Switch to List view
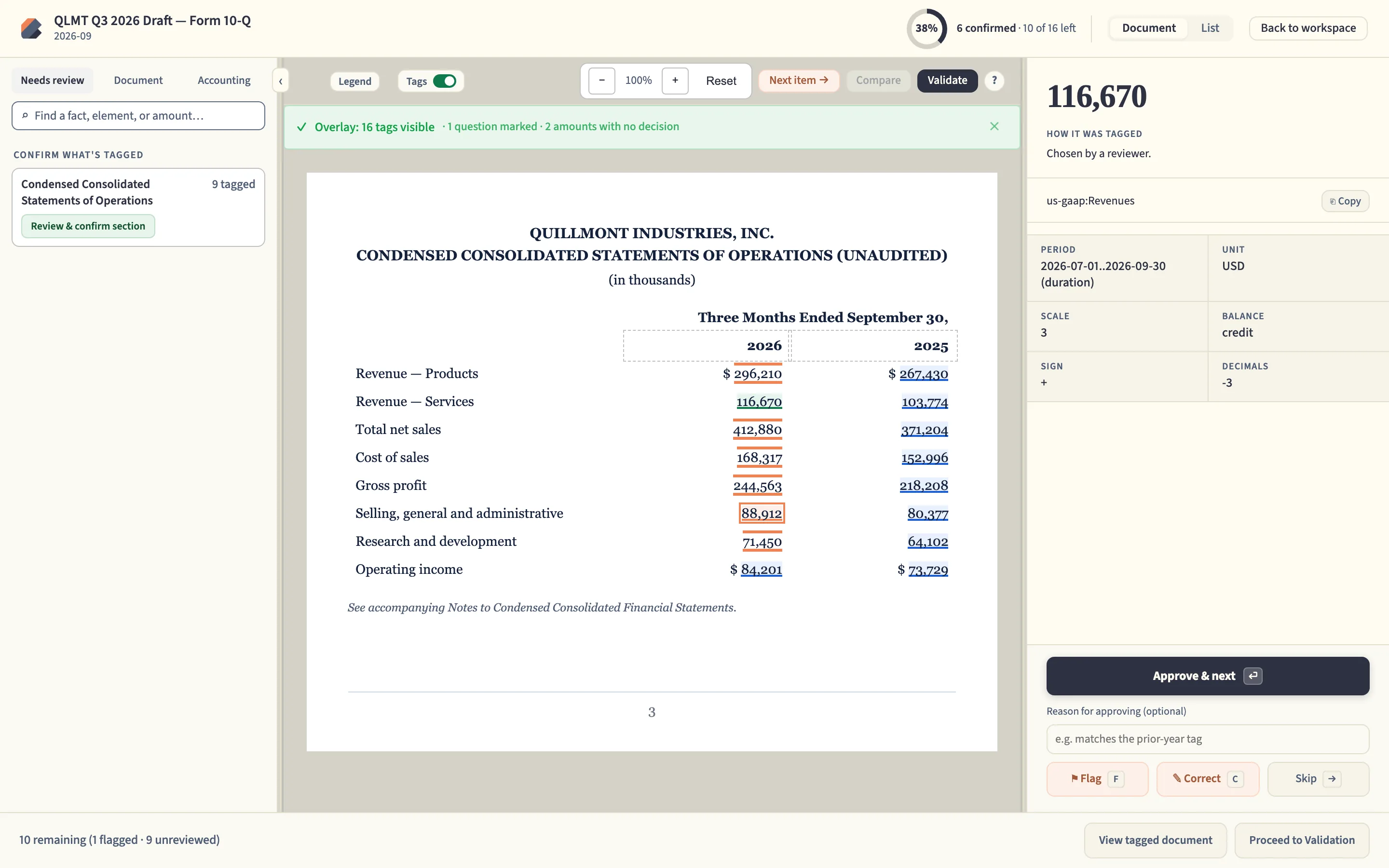Image resolution: width=1389 pixels, height=868 pixels. 1210,28
